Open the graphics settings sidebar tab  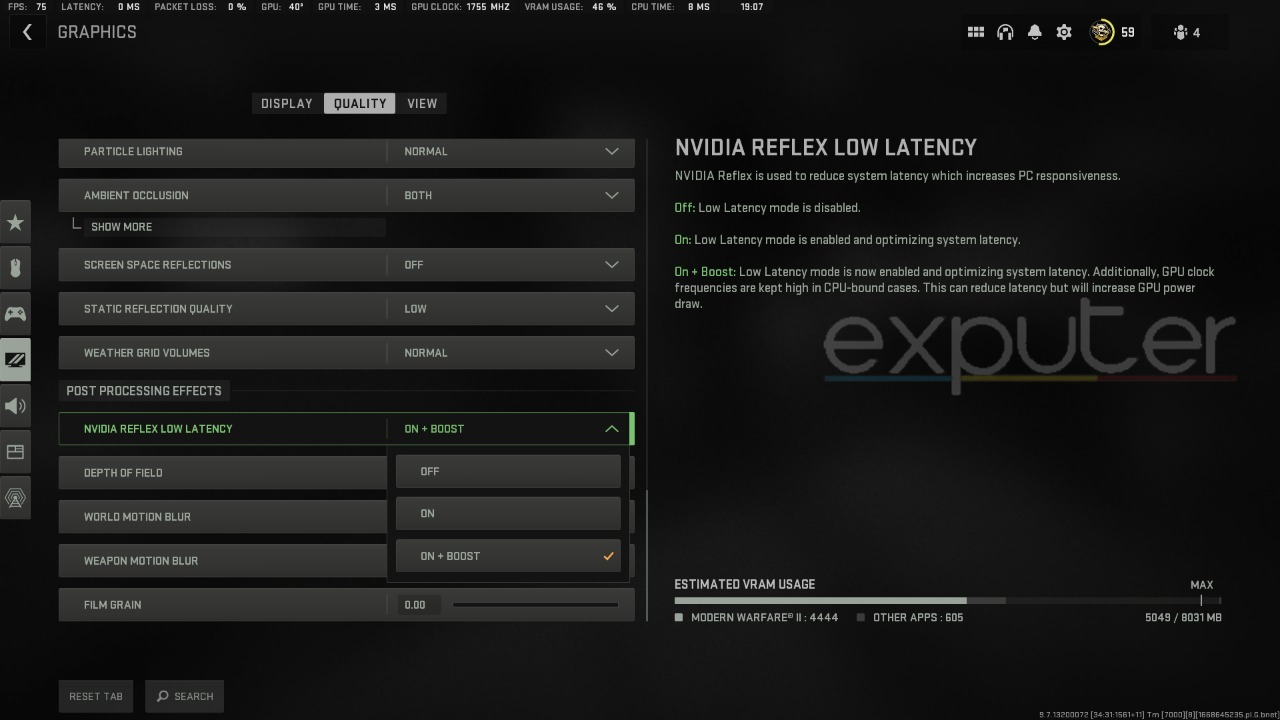(x=15, y=360)
